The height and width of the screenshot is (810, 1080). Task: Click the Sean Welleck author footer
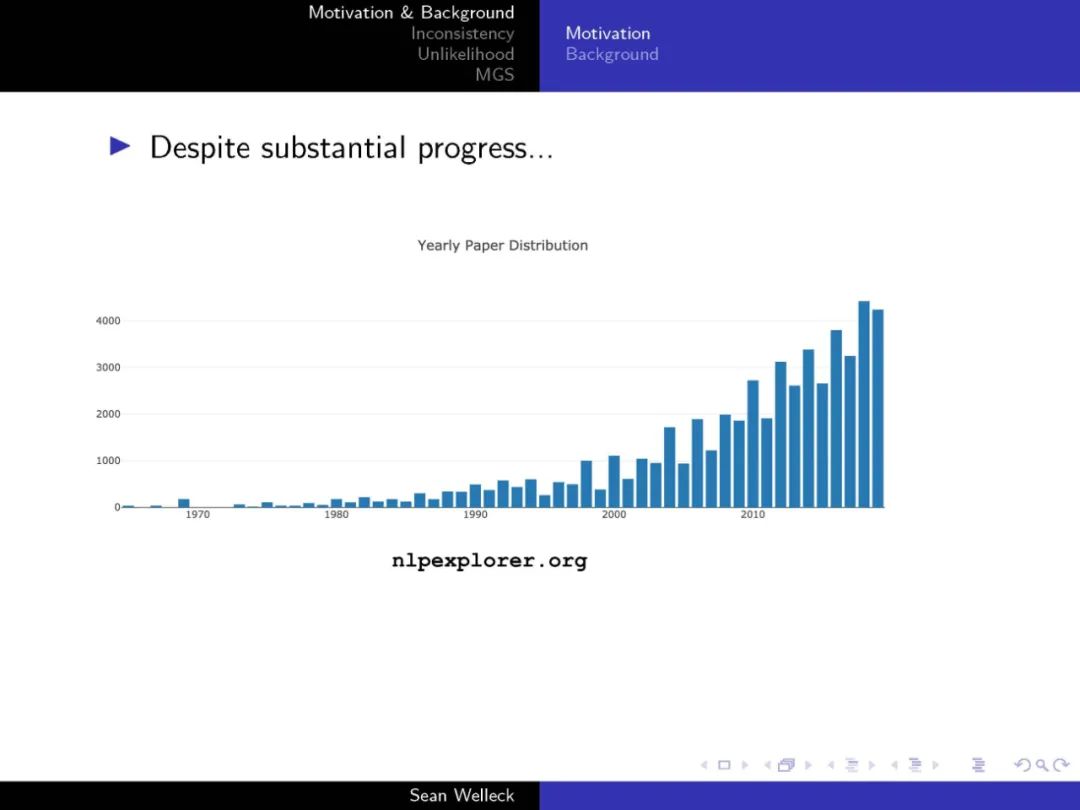tap(461, 796)
